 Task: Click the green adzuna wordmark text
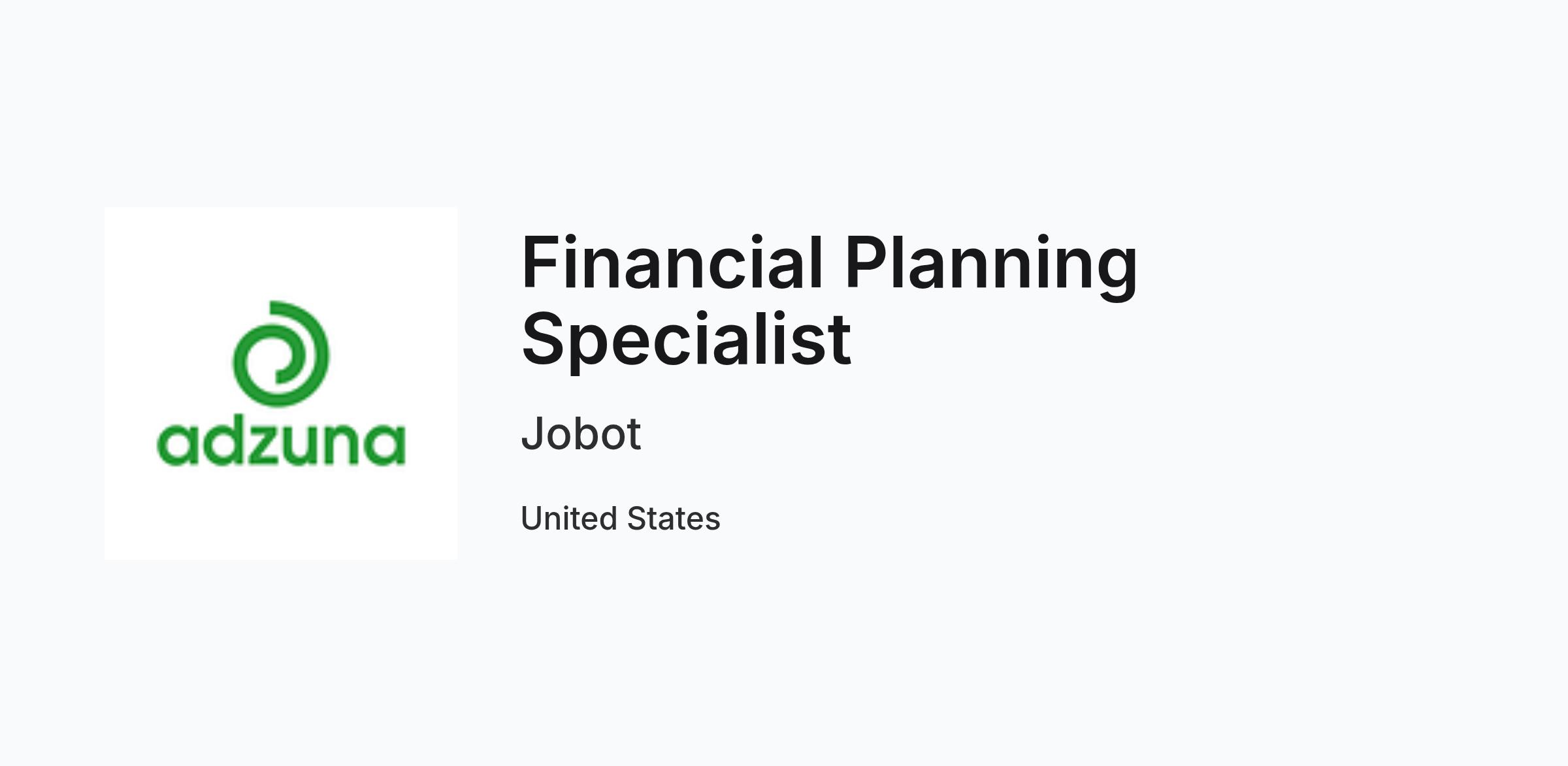pos(281,443)
